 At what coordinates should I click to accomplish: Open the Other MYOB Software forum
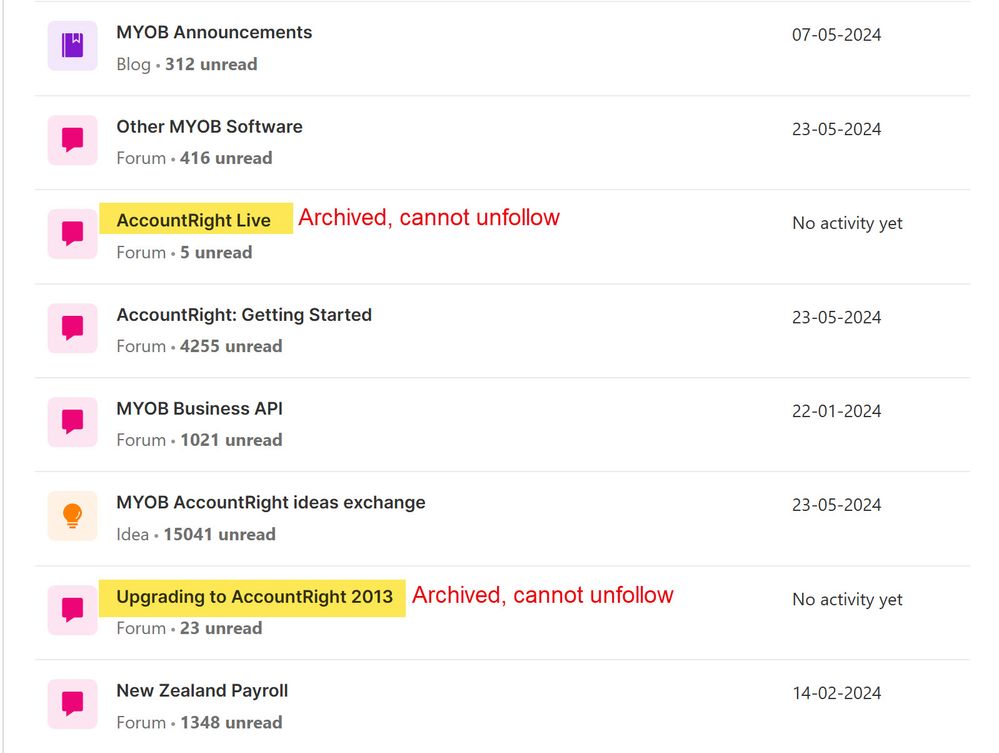pos(209,127)
